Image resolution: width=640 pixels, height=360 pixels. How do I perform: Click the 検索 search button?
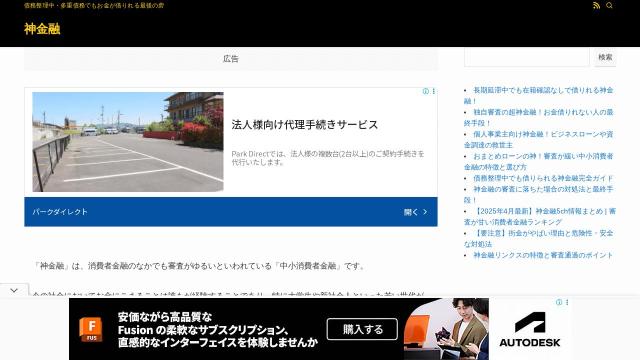[605, 57]
